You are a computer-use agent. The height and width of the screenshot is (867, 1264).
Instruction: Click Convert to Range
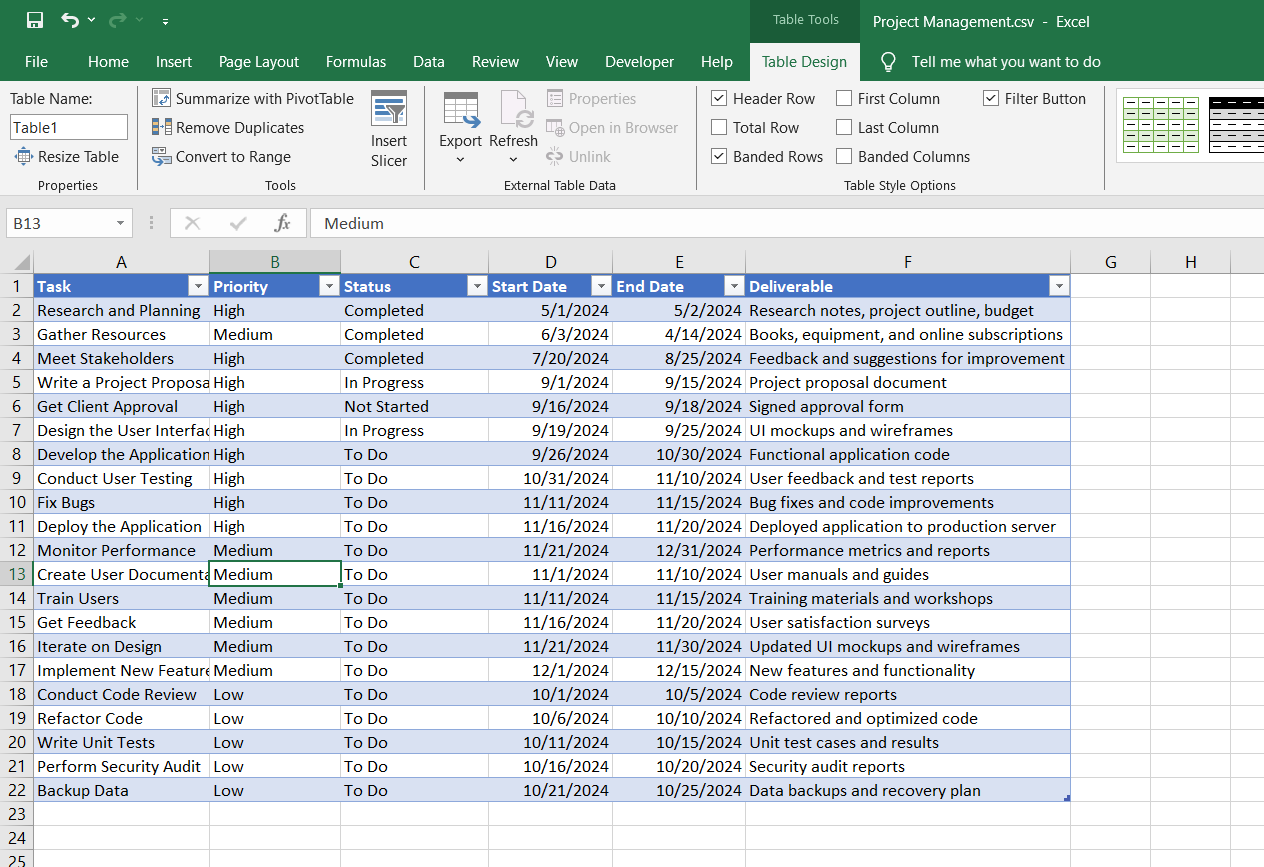point(221,156)
